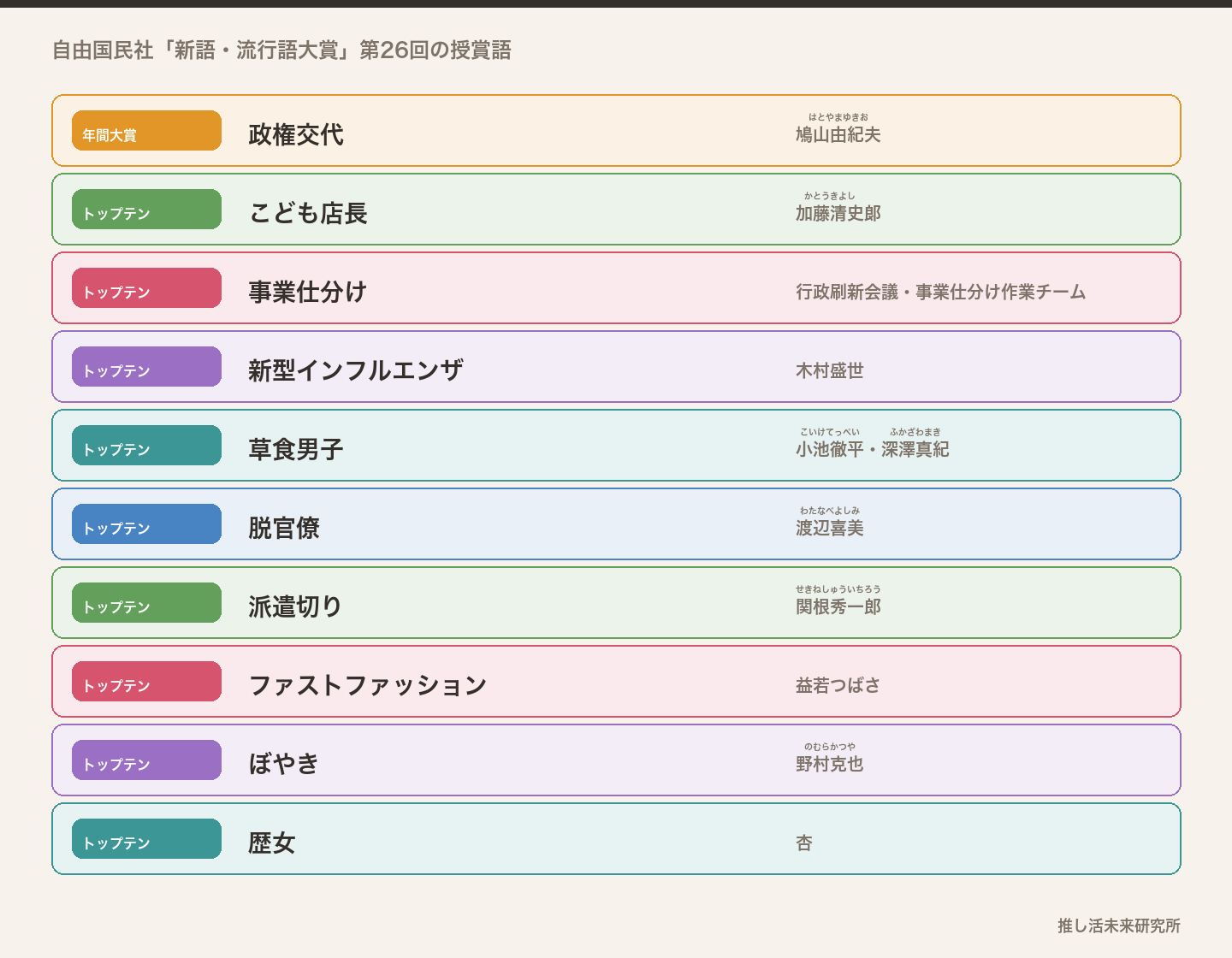
Task: Click the トップテン badge beside こども店長
Action: (146, 210)
